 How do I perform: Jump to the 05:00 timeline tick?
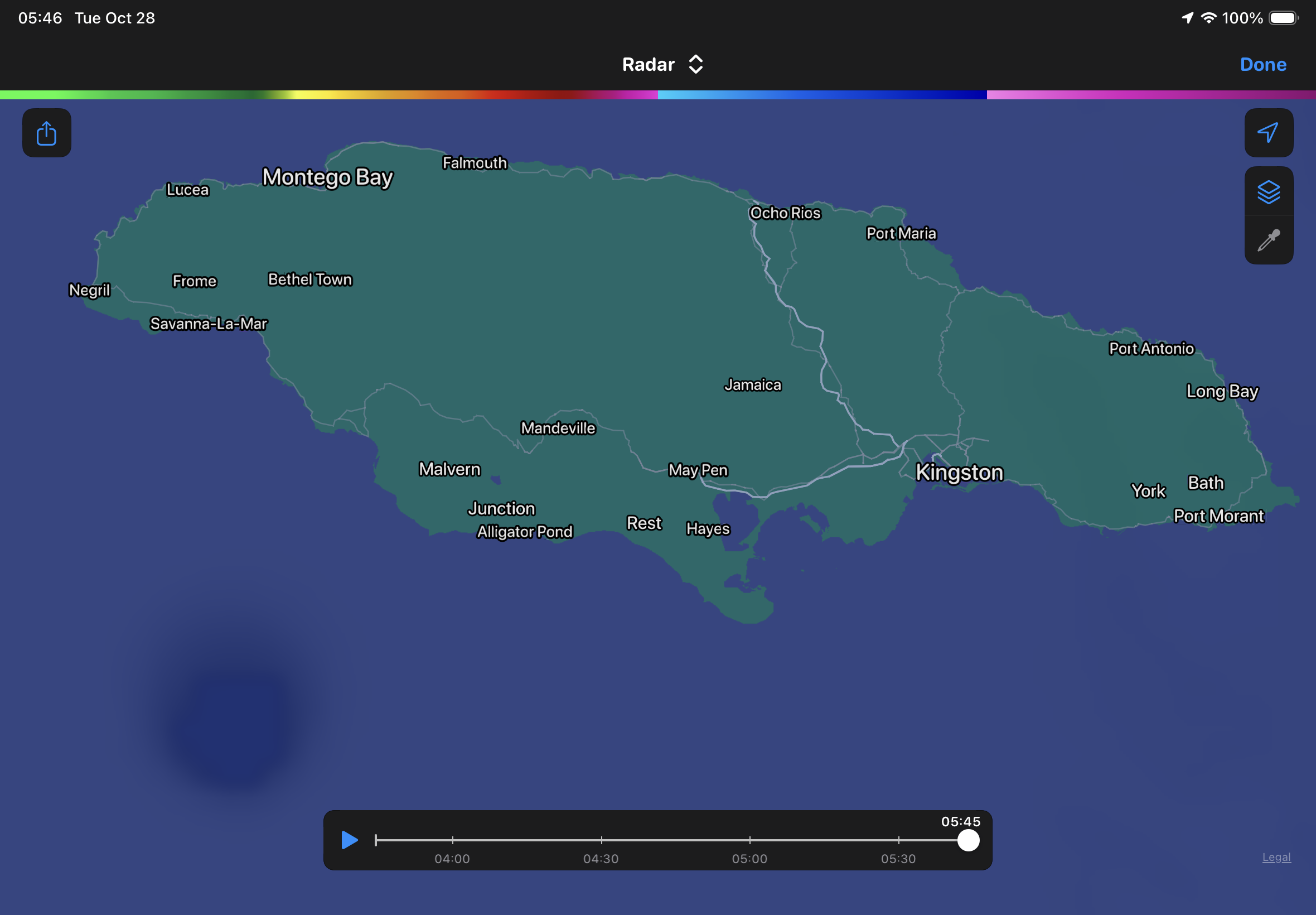tap(749, 840)
